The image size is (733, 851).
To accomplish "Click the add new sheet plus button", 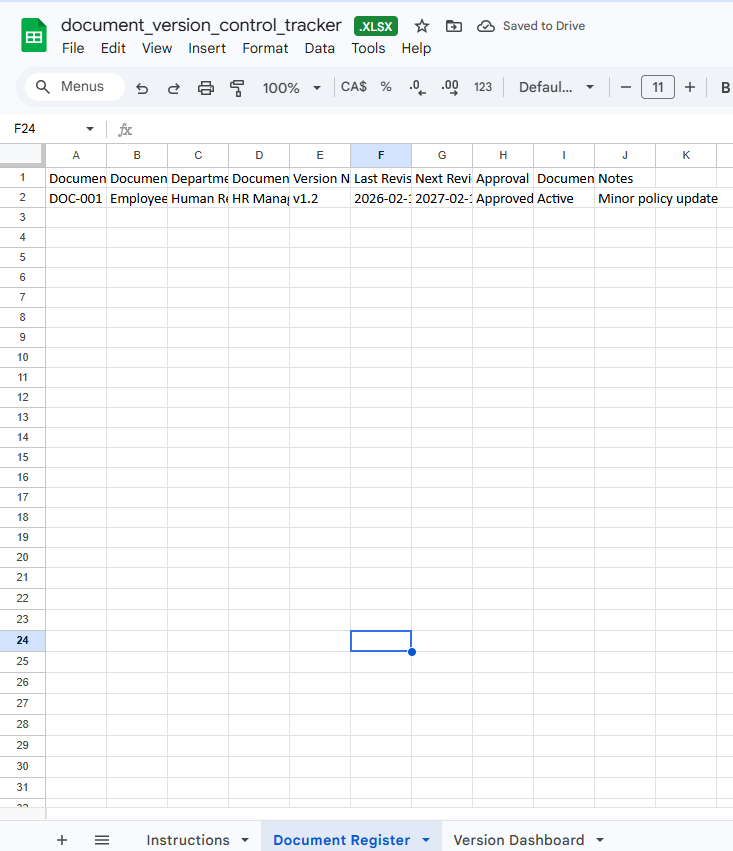I will click(x=62, y=840).
